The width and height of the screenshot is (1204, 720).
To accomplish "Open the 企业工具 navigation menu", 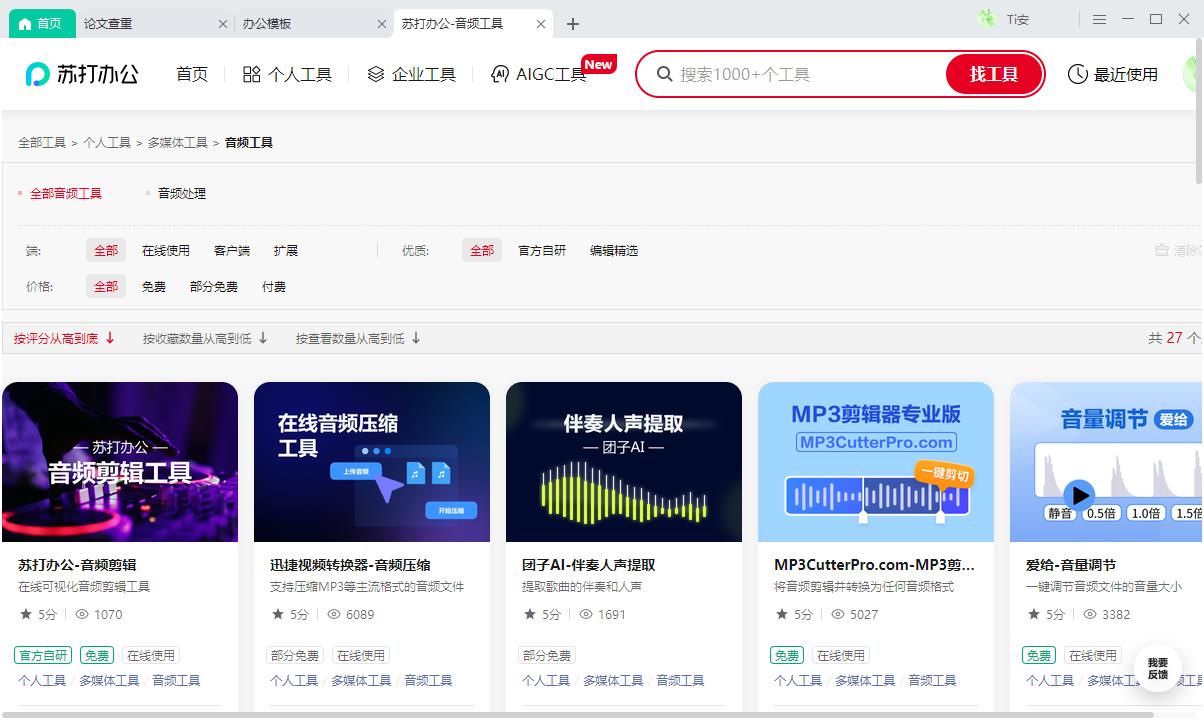I will click(x=411, y=74).
